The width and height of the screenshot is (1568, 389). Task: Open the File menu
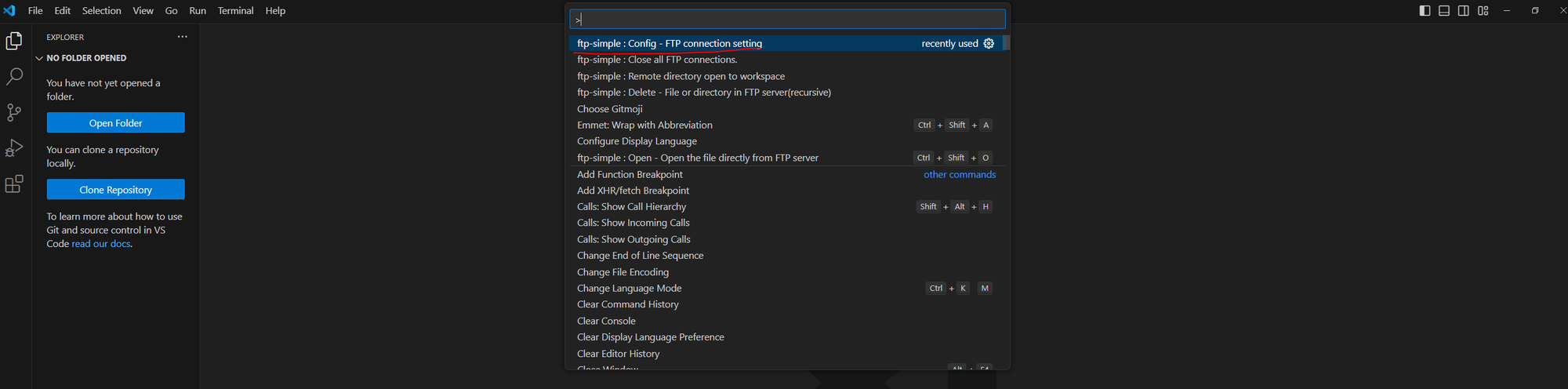tap(35, 11)
